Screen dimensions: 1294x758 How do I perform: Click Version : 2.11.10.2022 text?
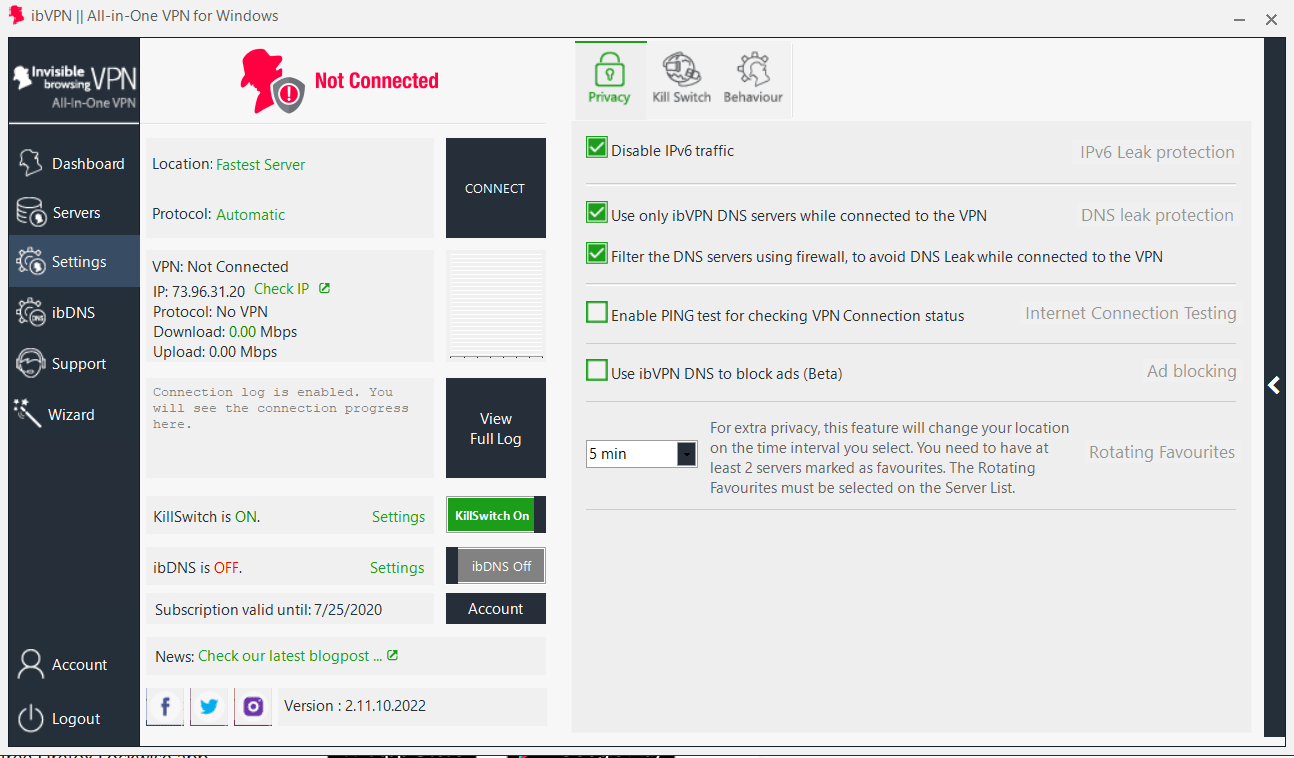pos(355,705)
